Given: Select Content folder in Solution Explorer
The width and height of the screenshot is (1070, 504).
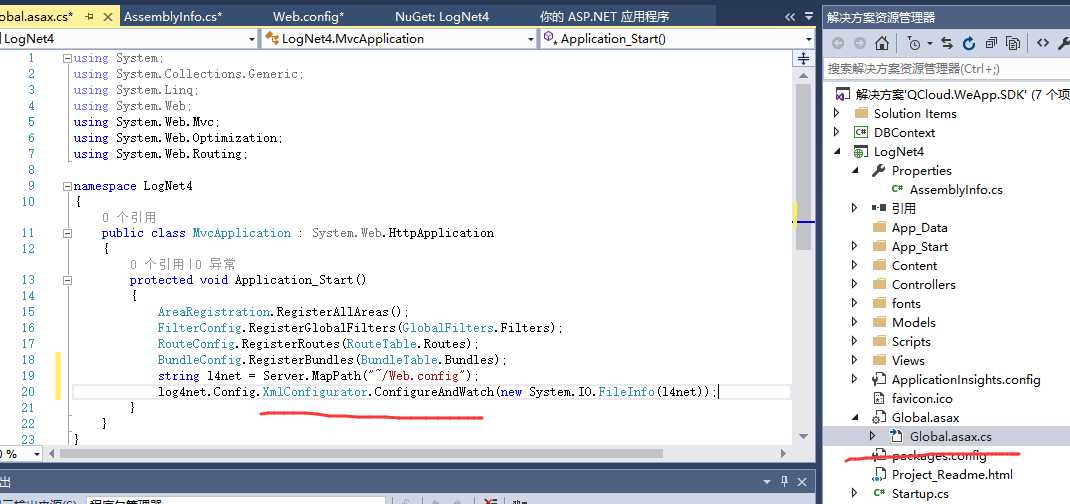Looking at the screenshot, I should tap(914, 265).
